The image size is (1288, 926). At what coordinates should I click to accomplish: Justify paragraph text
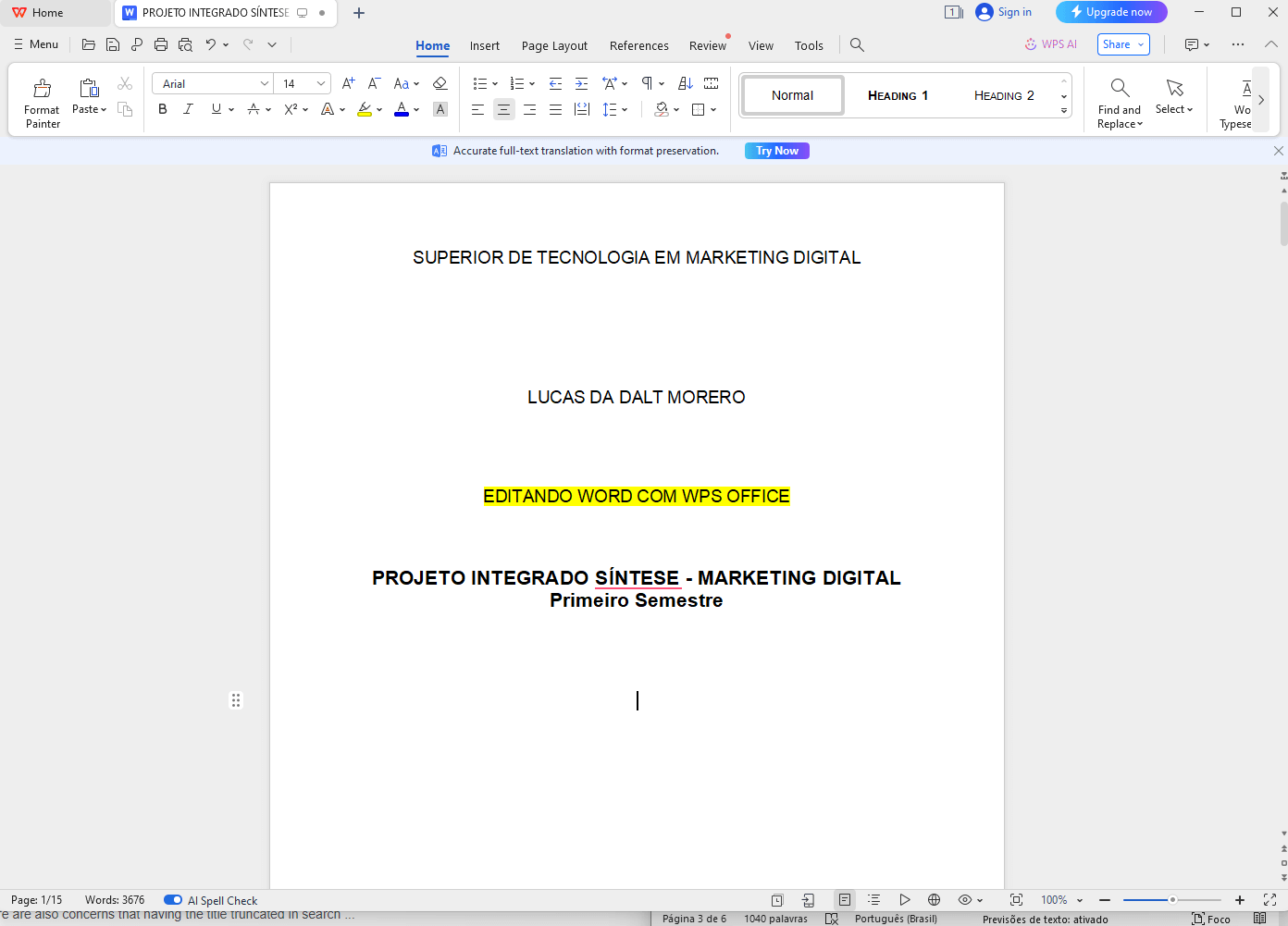click(555, 109)
